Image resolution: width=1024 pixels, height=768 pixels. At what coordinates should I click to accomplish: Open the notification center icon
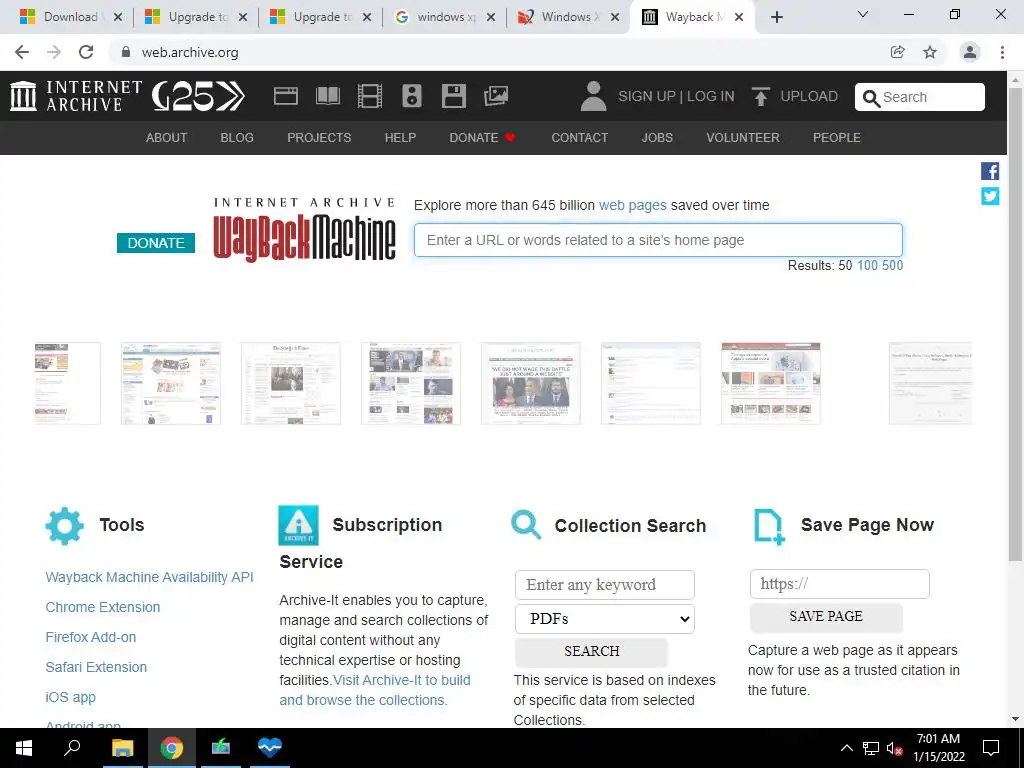(x=991, y=748)
